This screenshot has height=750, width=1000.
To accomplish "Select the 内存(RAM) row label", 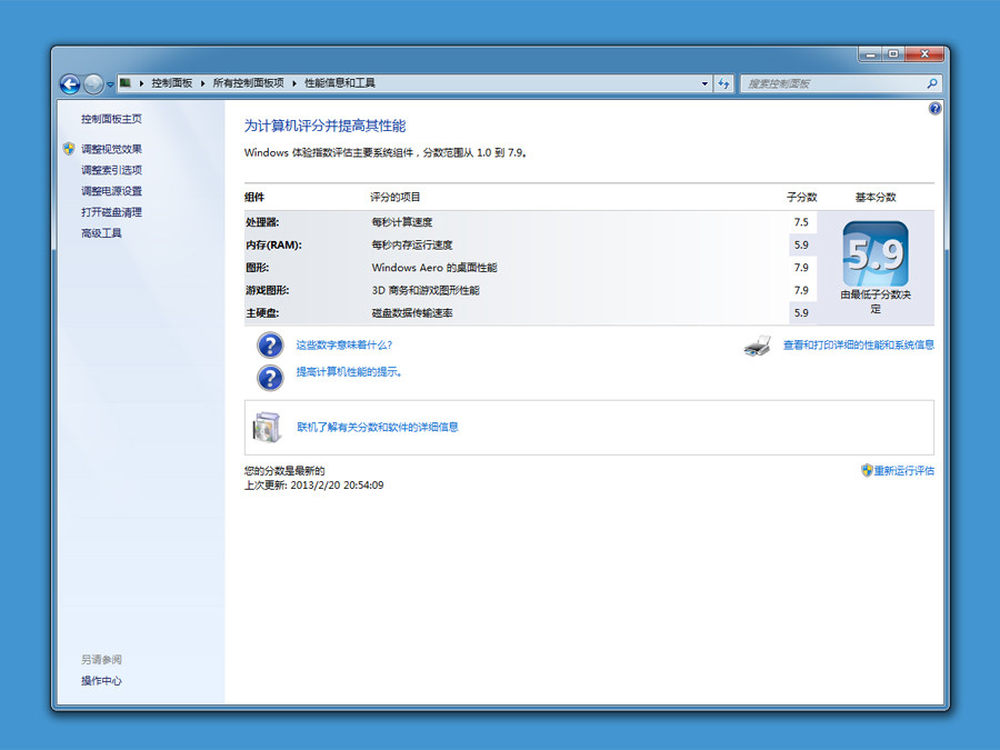I will (x=274, y=245).
